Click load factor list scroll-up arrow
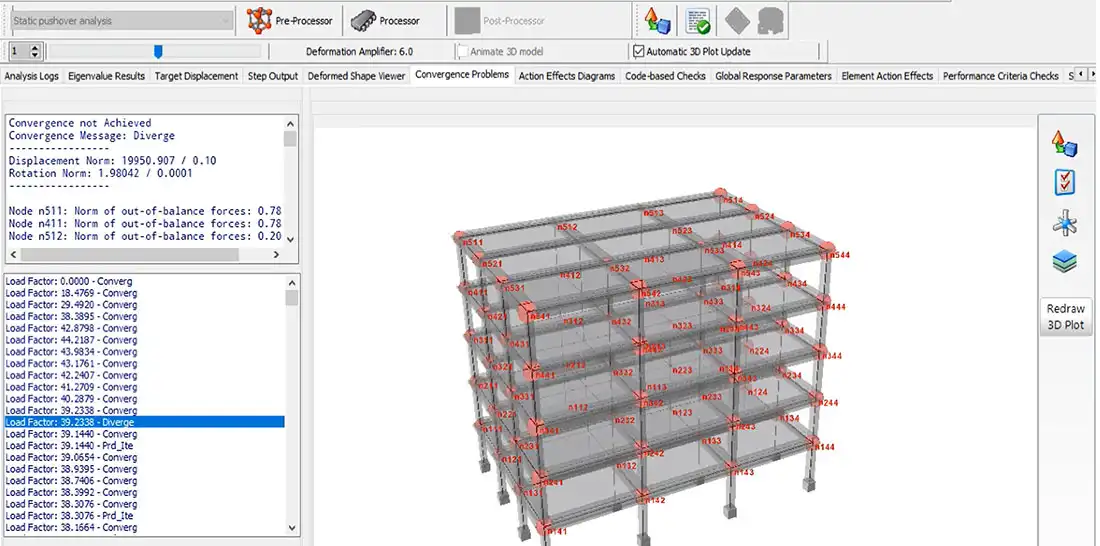1100x546 pixels. 293,282
